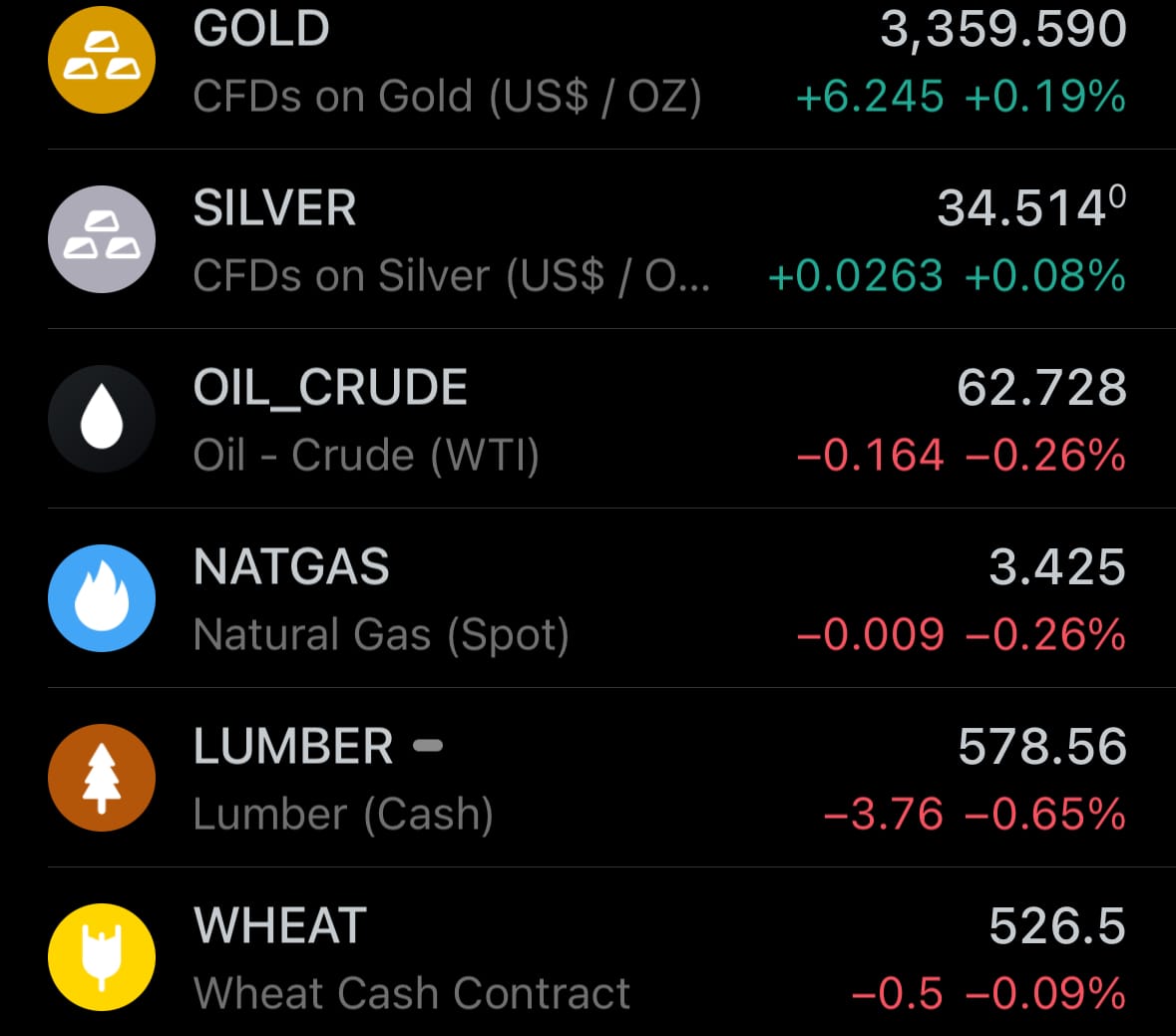Select the NATGAS symbol title
Viewport: 1176px width, 1036px height.
(291, 566)
